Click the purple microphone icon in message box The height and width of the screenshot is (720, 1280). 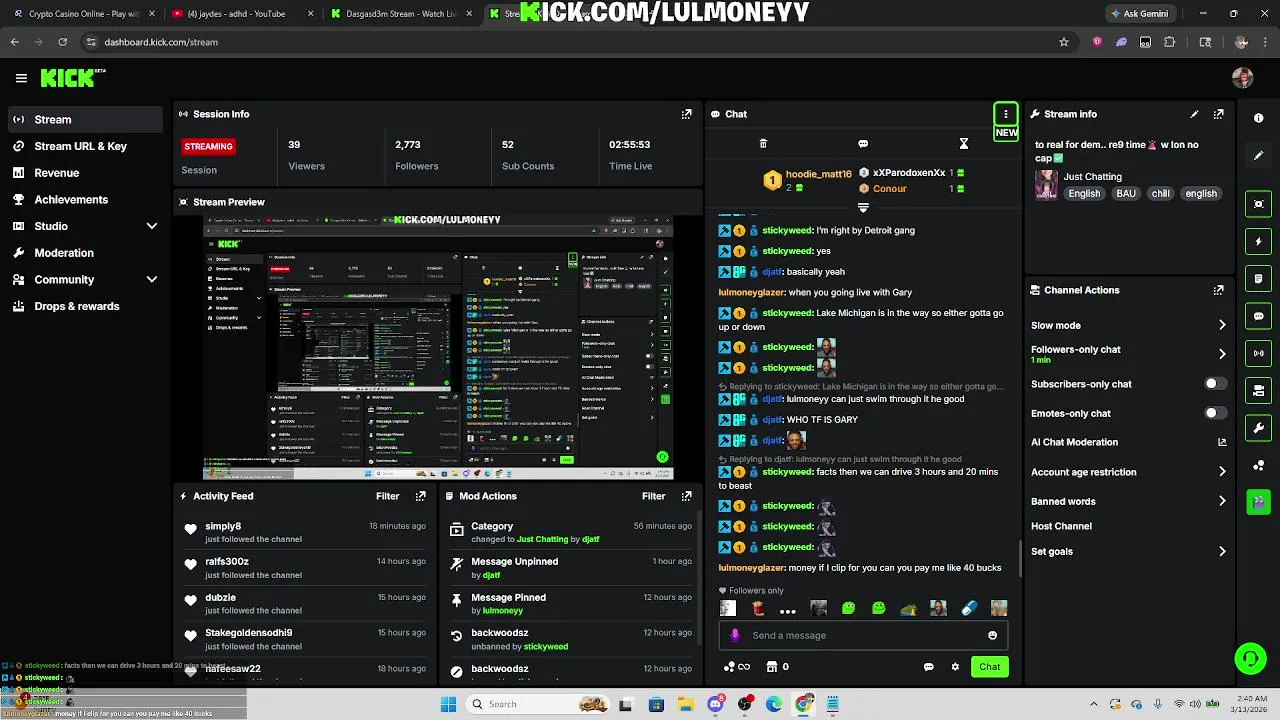[735, 635]
